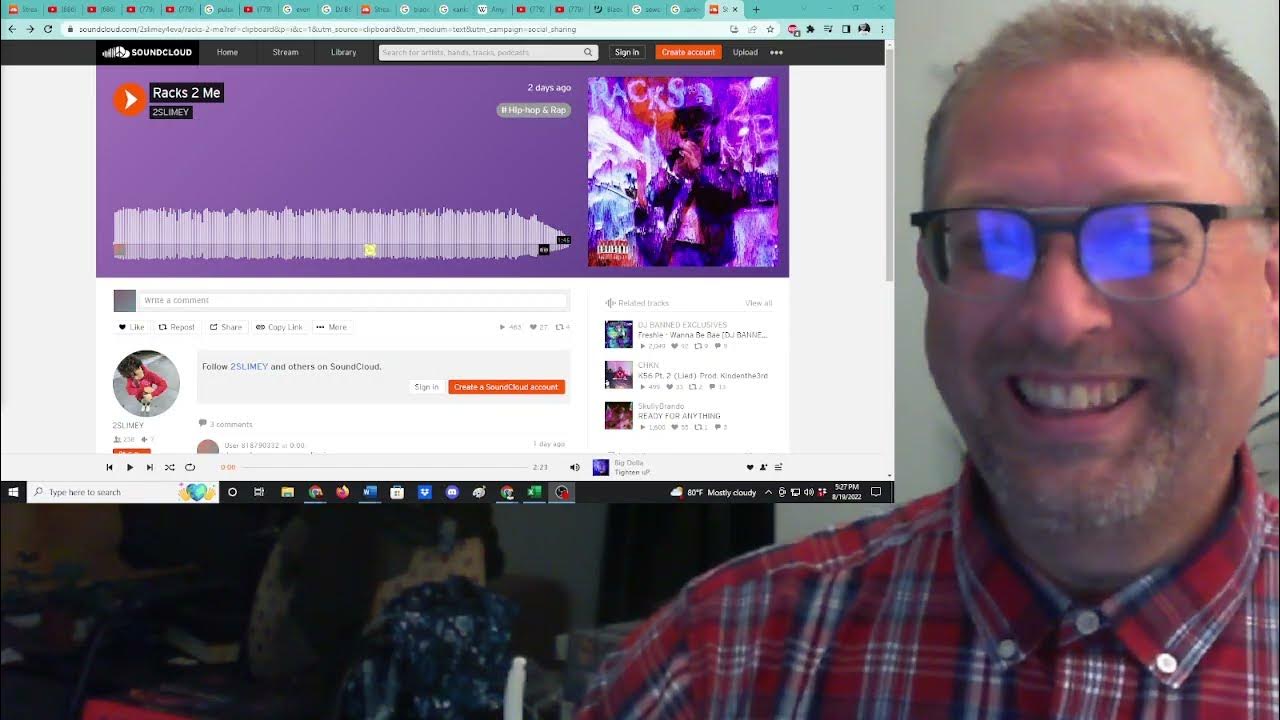Image resolution: width=1280 pixels, height=720 pixels.
Task: Toggle repeat in the player
Action: click(189, 467)
